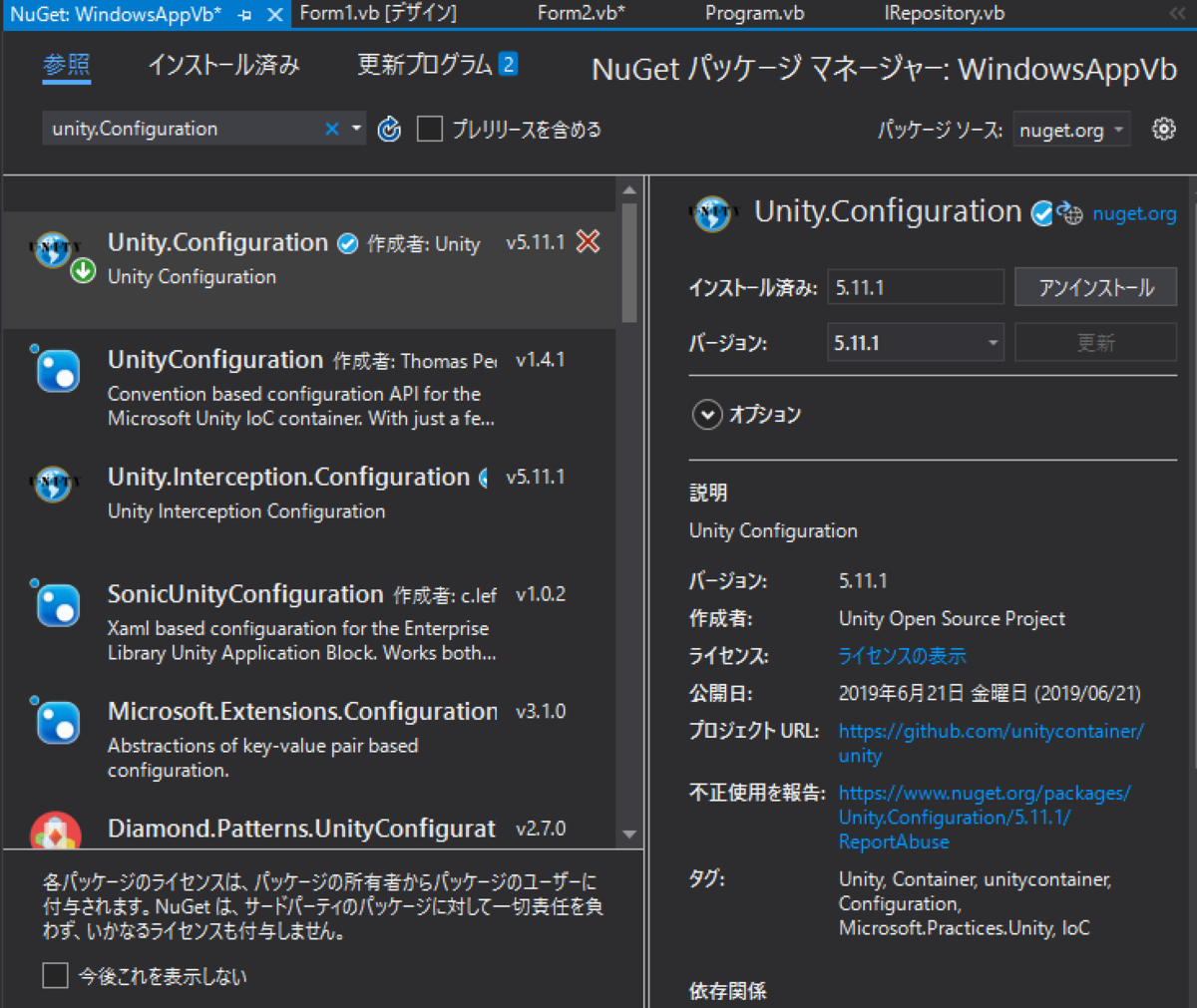Open the license view link (ライセンスの表示)
Image resolution: width=1197 pixels, height=1008 pixels.
[903, 656]
